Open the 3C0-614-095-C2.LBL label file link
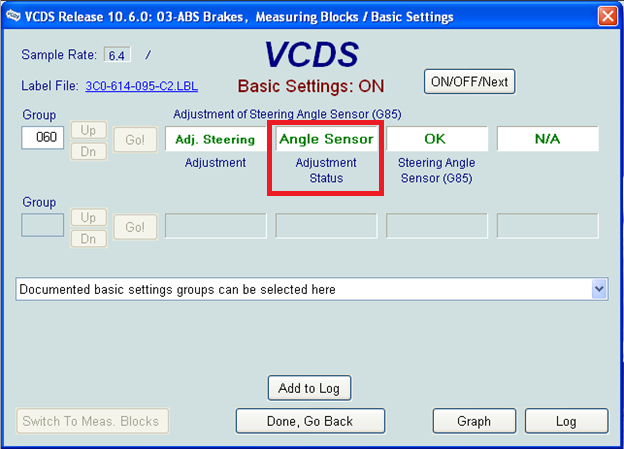 143,86
